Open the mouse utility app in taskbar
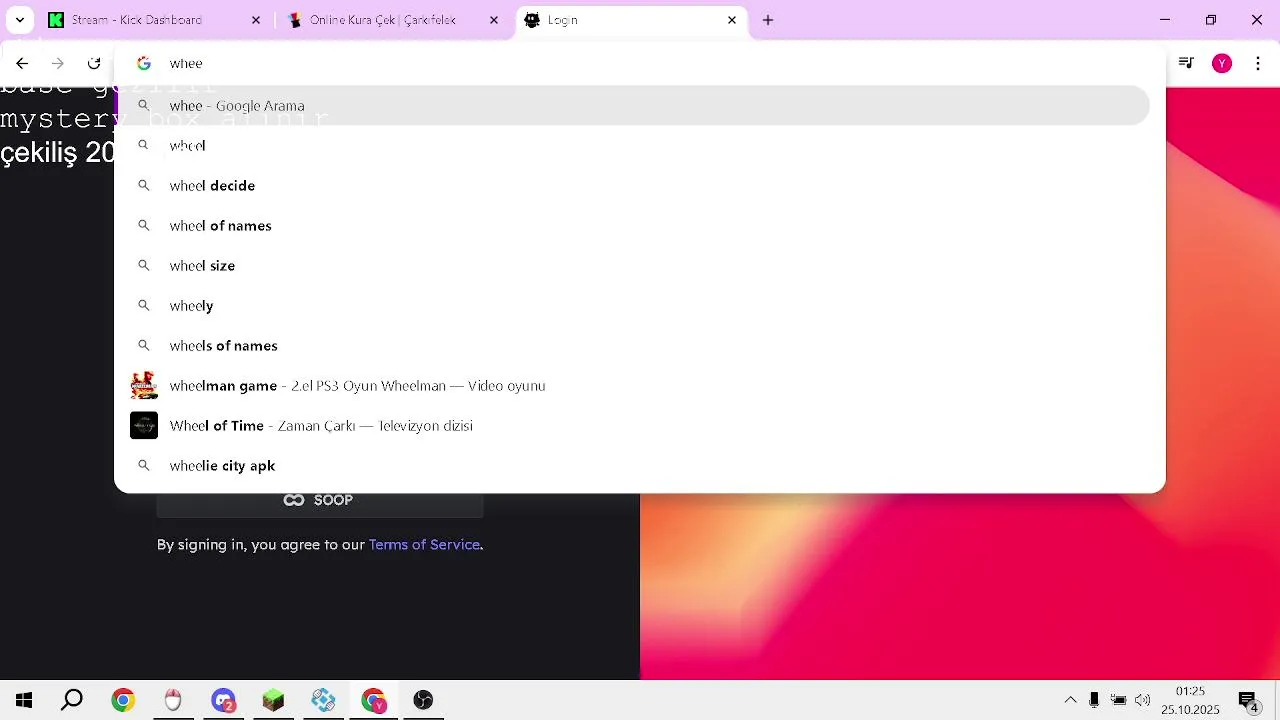Image resolution: width=1280 pixels, height=720 pixels. tap(173, 700)
